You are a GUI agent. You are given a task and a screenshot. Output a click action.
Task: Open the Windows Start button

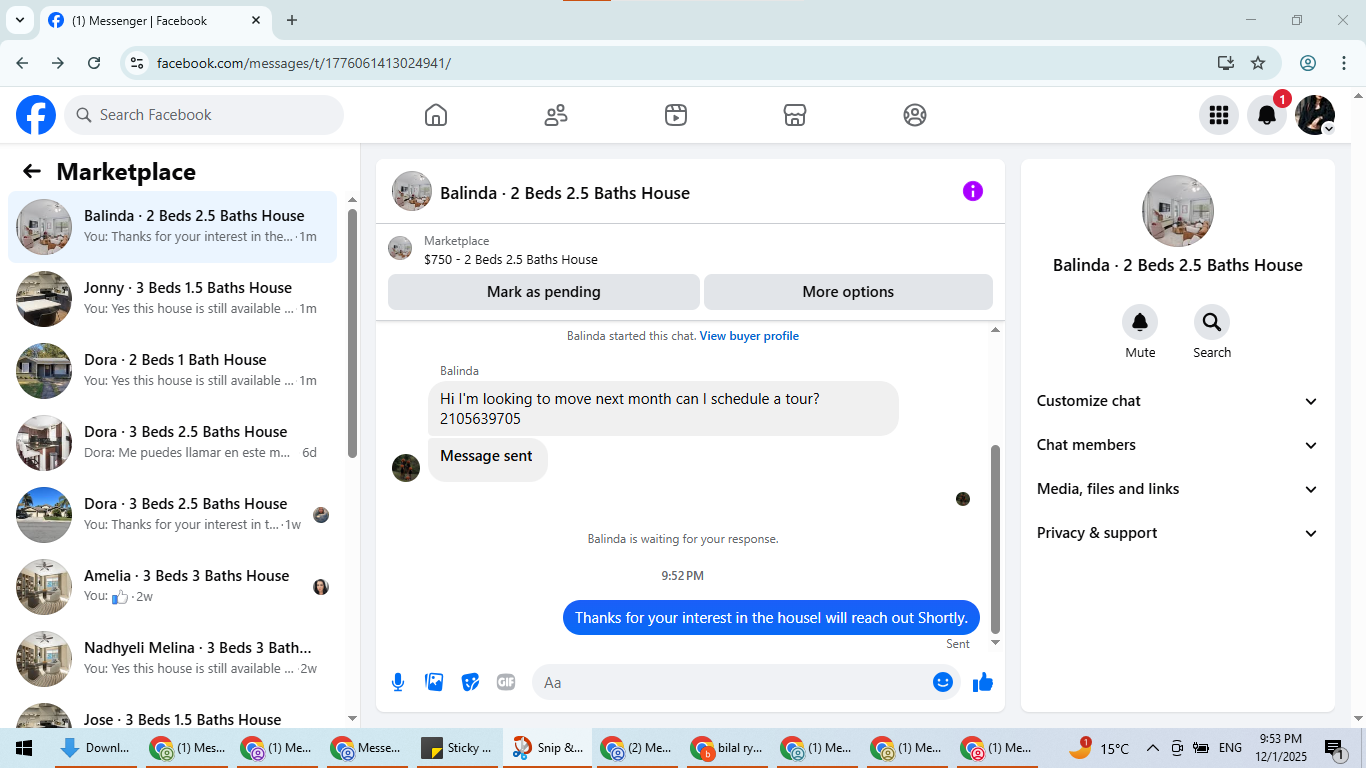[24, 748]
